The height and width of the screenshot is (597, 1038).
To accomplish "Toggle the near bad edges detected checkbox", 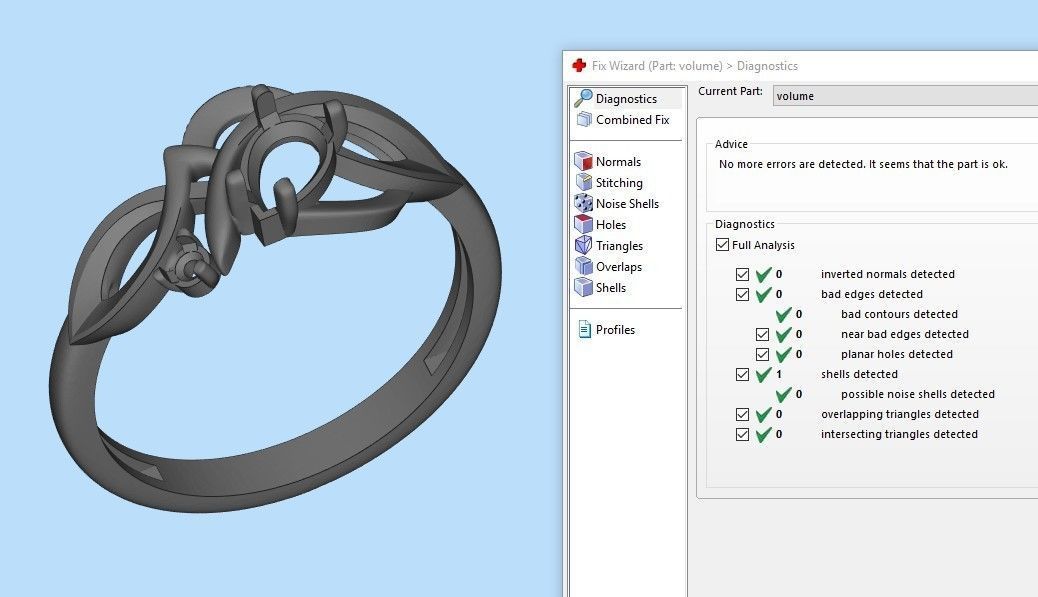I will 762,334.
